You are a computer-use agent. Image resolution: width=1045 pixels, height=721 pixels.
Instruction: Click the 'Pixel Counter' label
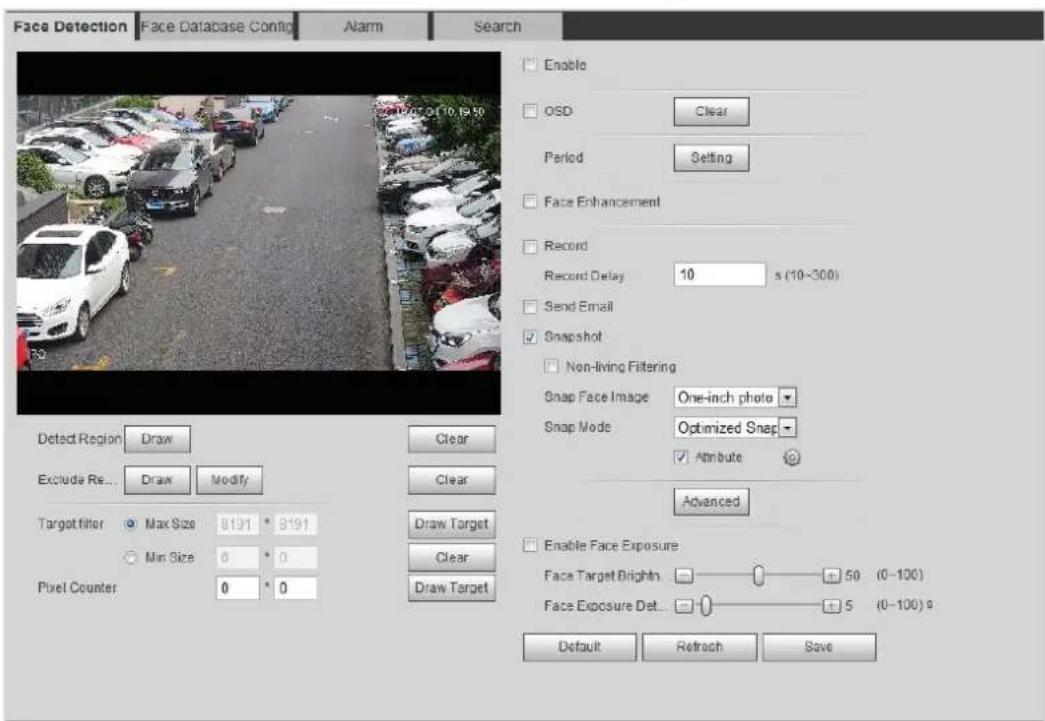[x=77, y=588]
